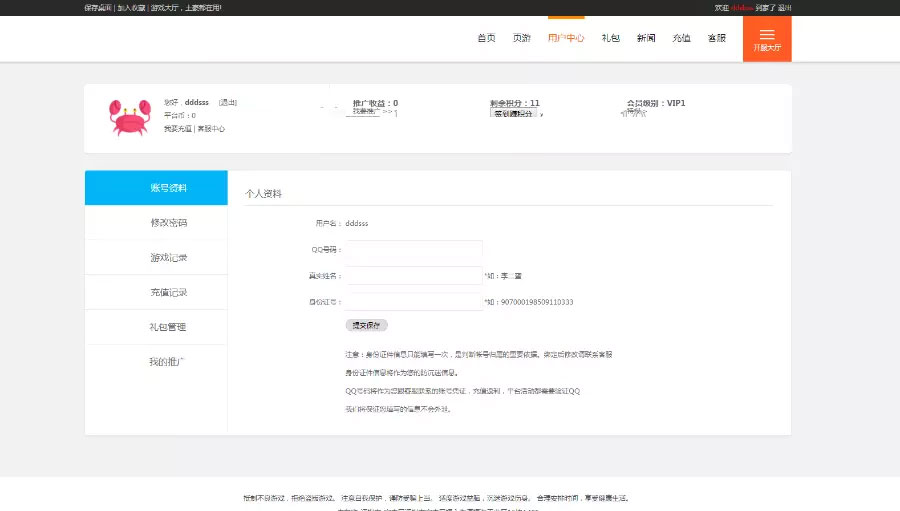Go to 充值 in the top navigation
The image size is (900, 511).
point(681,38)
